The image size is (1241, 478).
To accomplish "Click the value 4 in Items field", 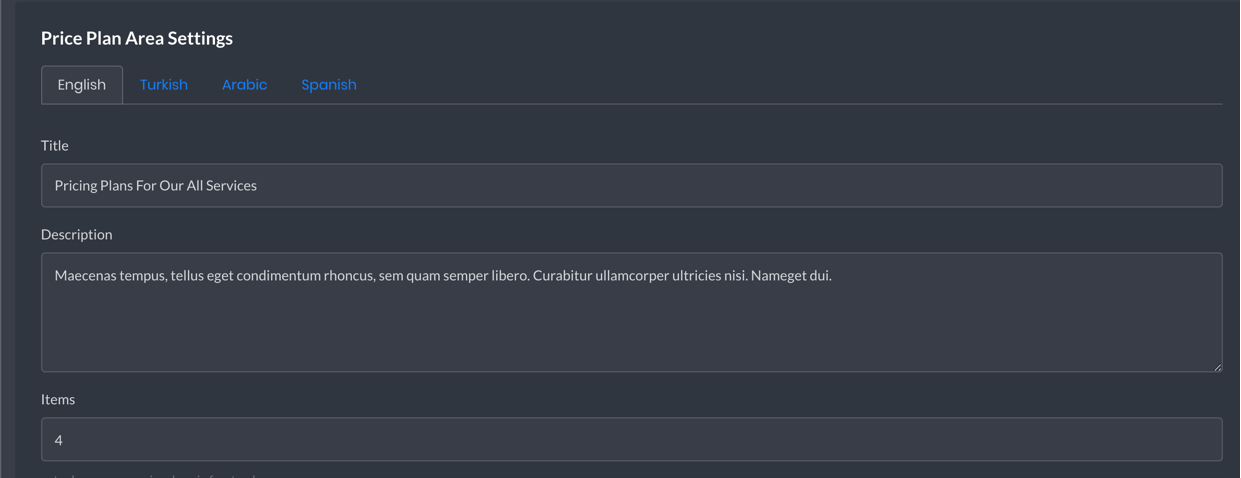I will [59, 440].
